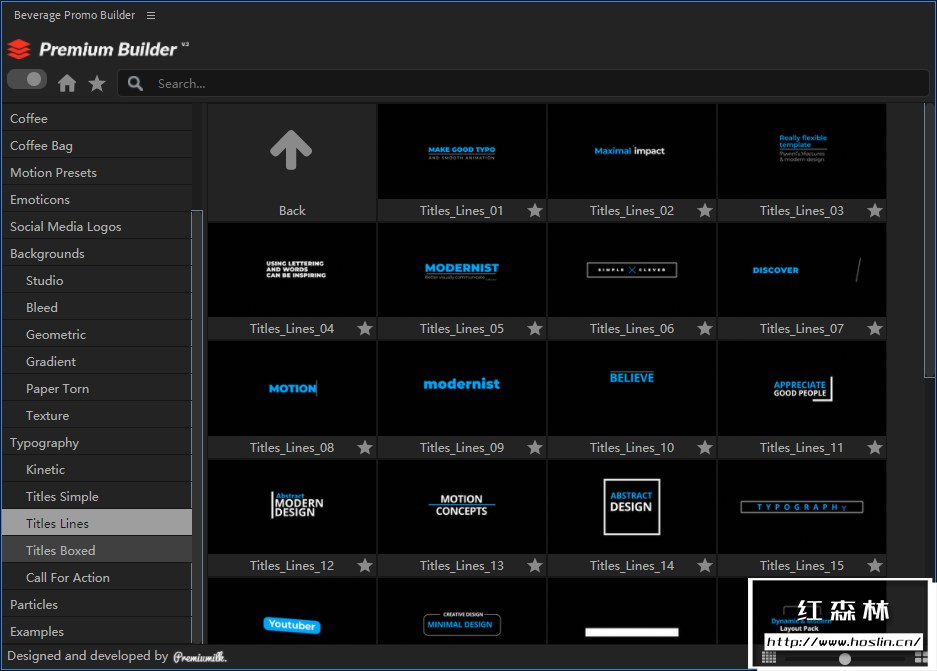Open the Motion Presets category
Viewport: 937px width, 671px height.
tap(97, 172)
